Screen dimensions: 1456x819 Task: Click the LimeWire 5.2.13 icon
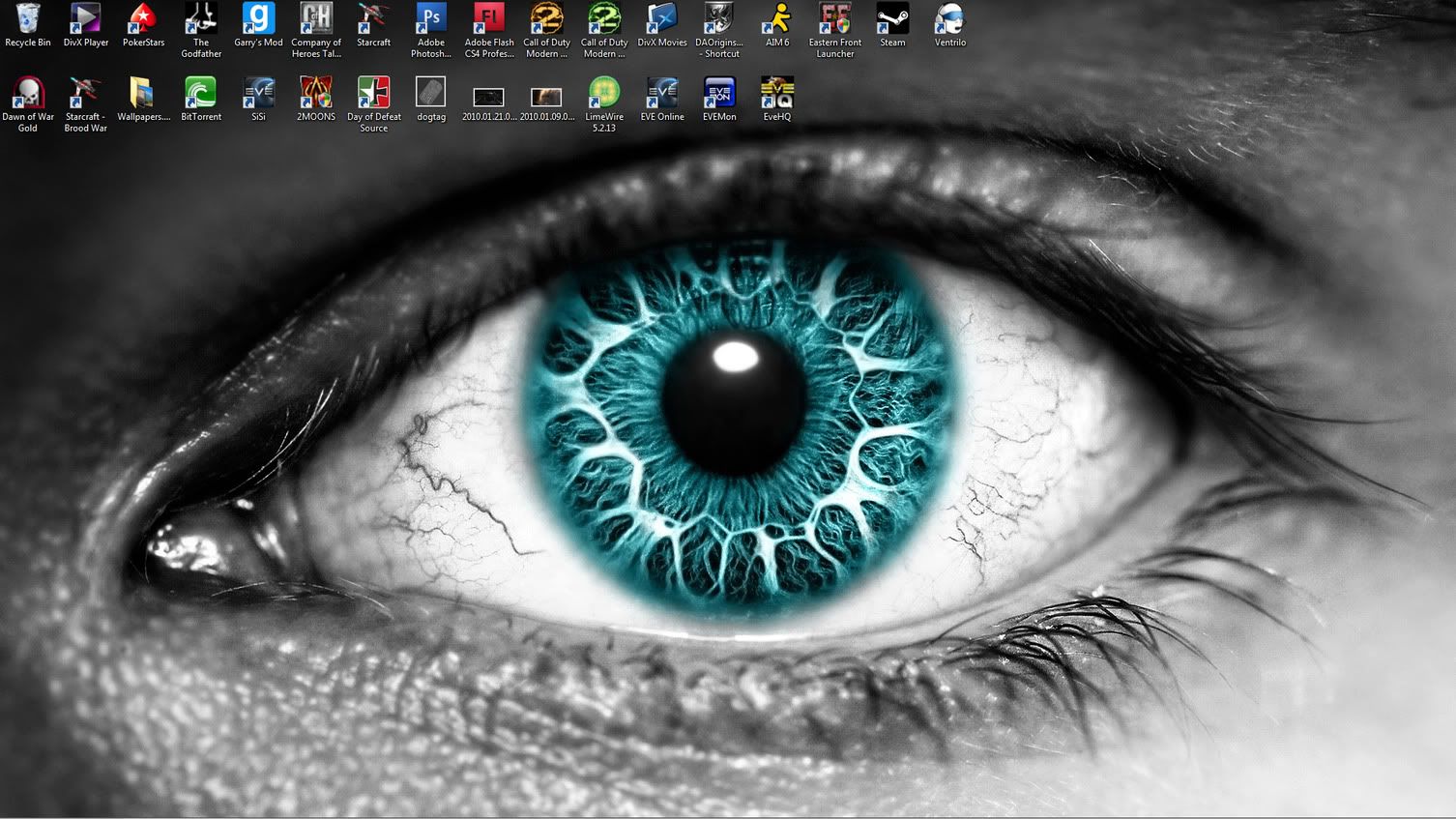click(x=604, y=93)
